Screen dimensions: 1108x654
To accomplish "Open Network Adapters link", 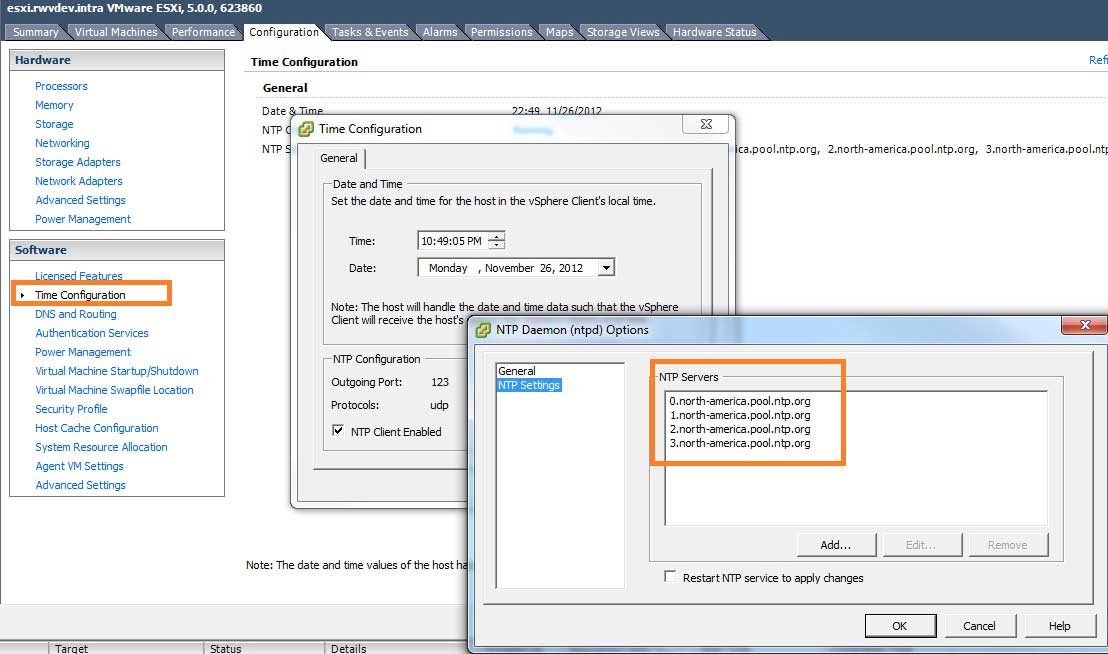I will tap(79, 182).
